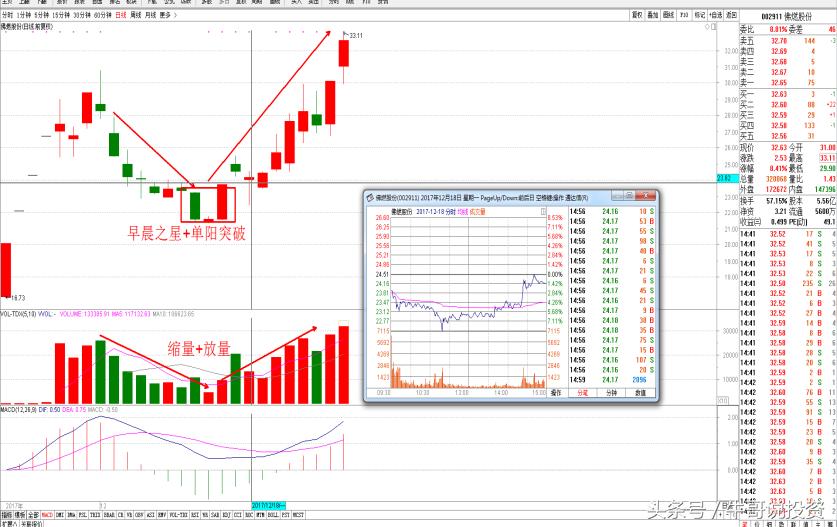Click the 卖五 price 32.70
Image resolution: width=837 pixels, height=527 pixels.
click(778, 41)
